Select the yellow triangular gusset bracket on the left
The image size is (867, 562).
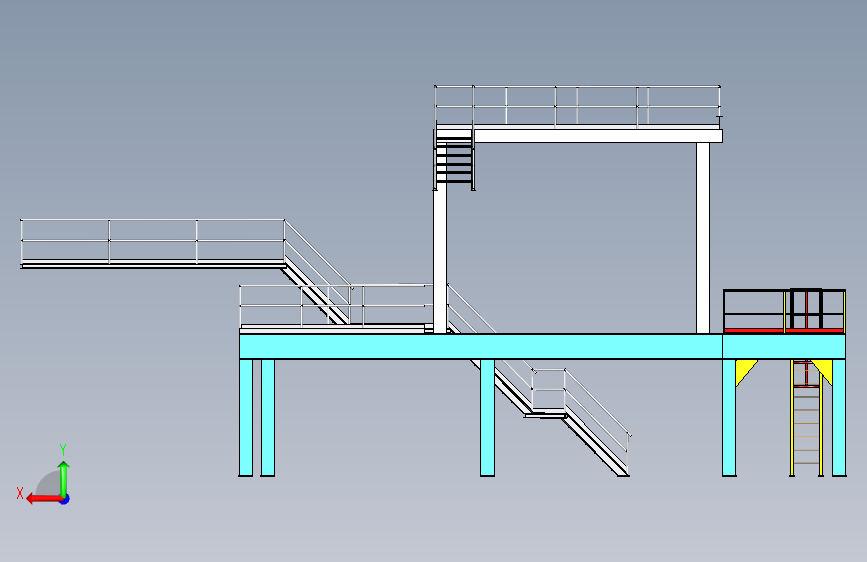point(746,372)
